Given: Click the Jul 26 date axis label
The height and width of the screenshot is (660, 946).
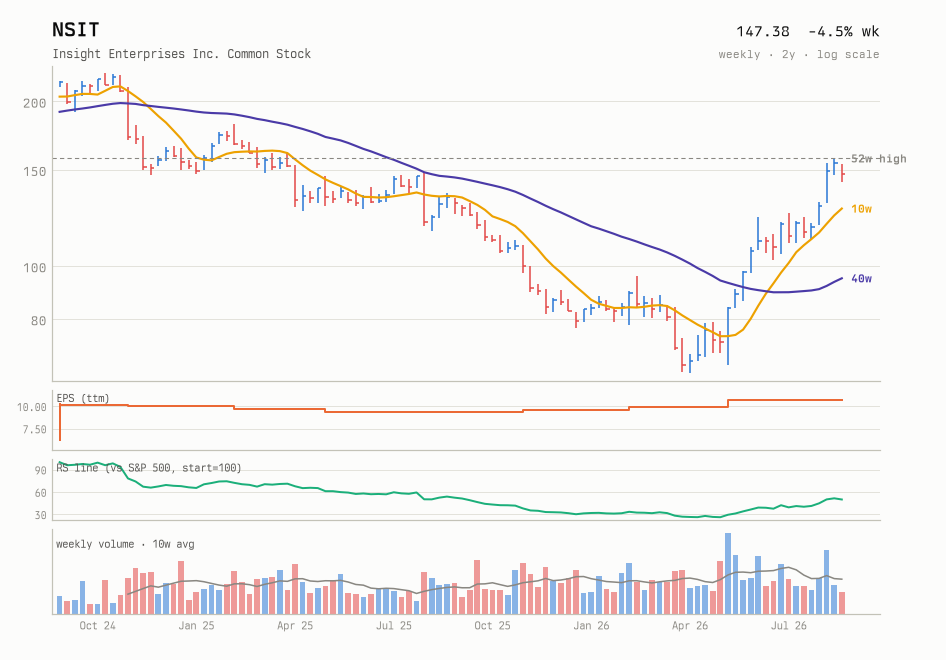Looking at the screenshot, I should [789, 626].
